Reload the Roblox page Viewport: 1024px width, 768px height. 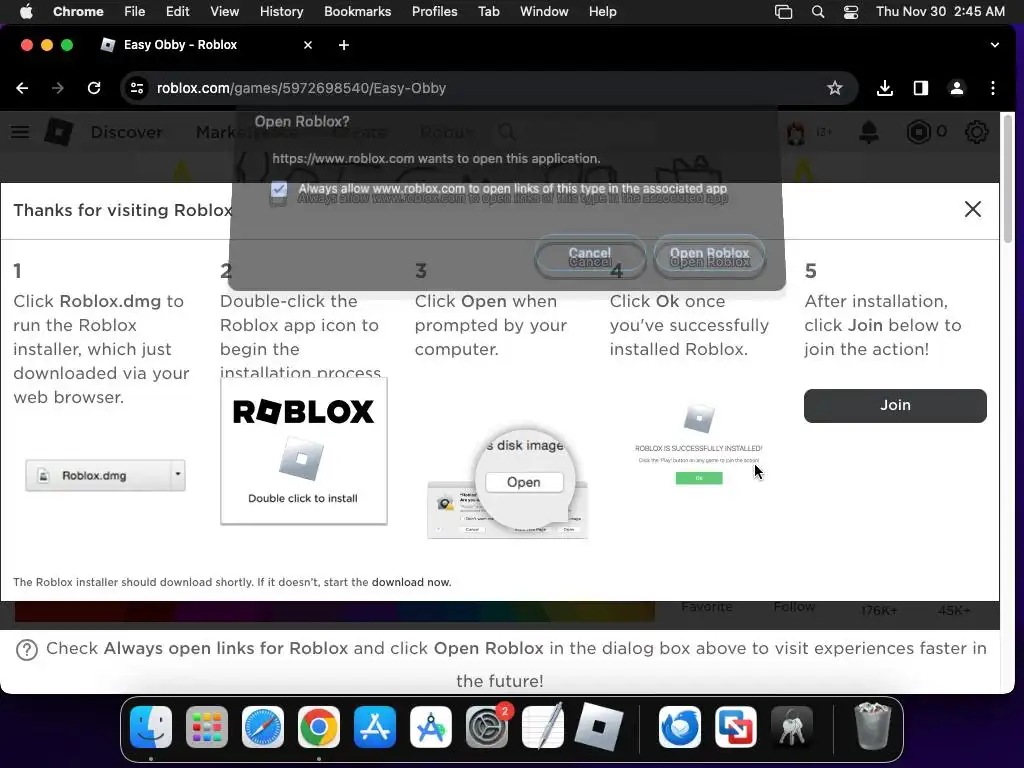tap(94, 88)
